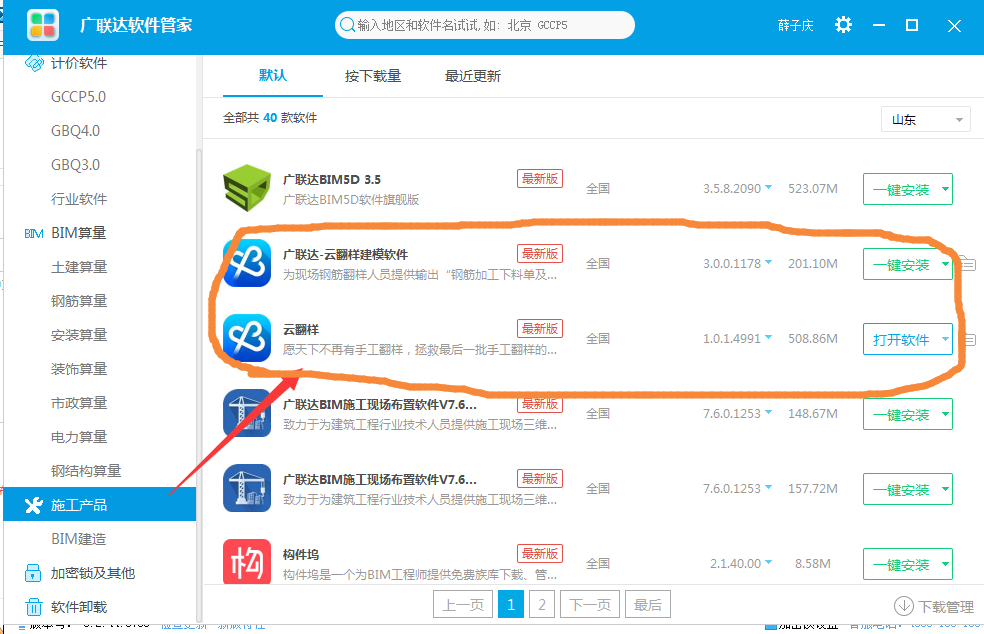The width and height of the screenshot is (984, 634).
Task: Install the 157.72M BIM施工现场布置软件
Action: click(x=901, y=489)
